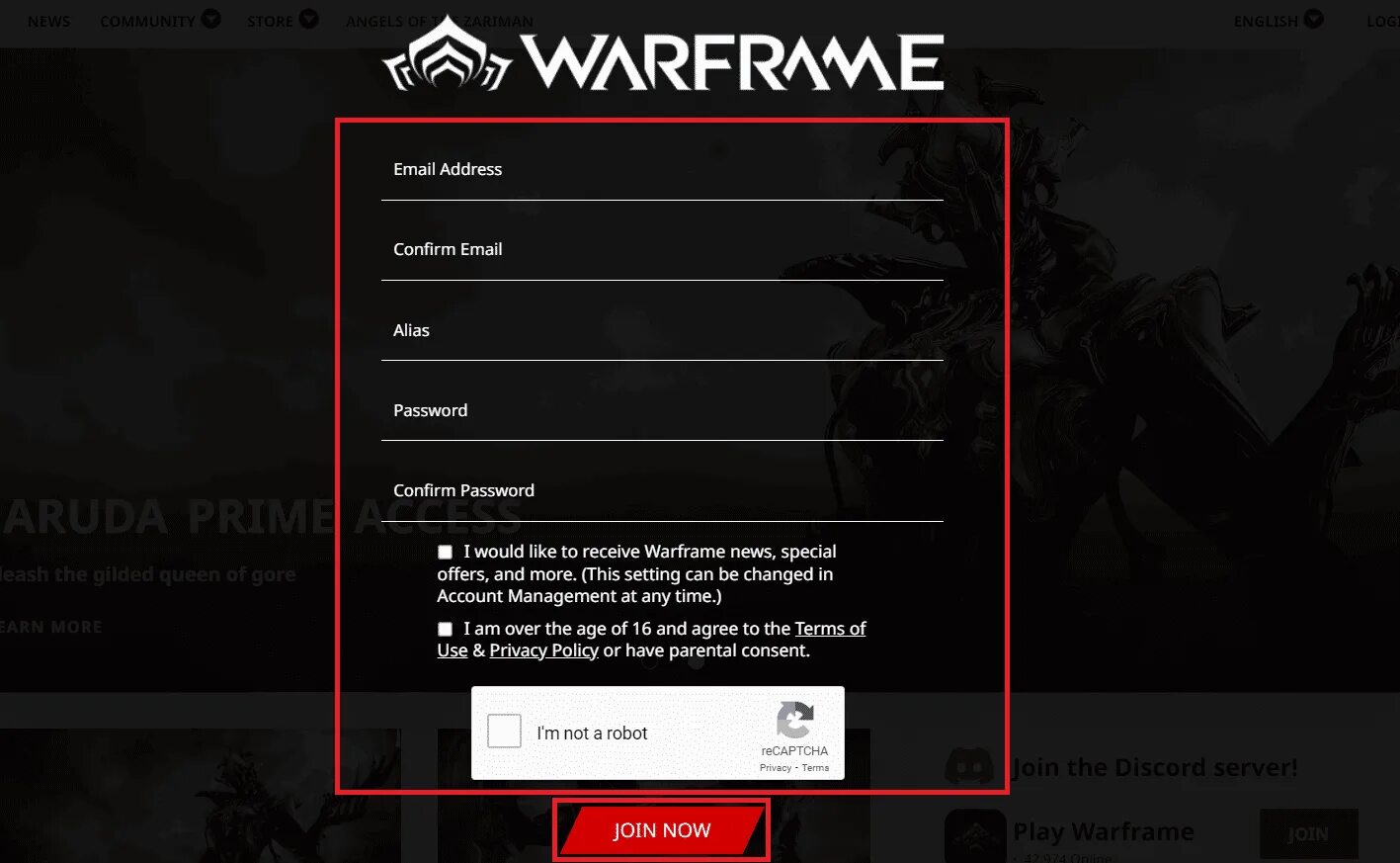Focus the Alias input field
This screenshot has height=863, width=1400.
click(x=662, y=330)
